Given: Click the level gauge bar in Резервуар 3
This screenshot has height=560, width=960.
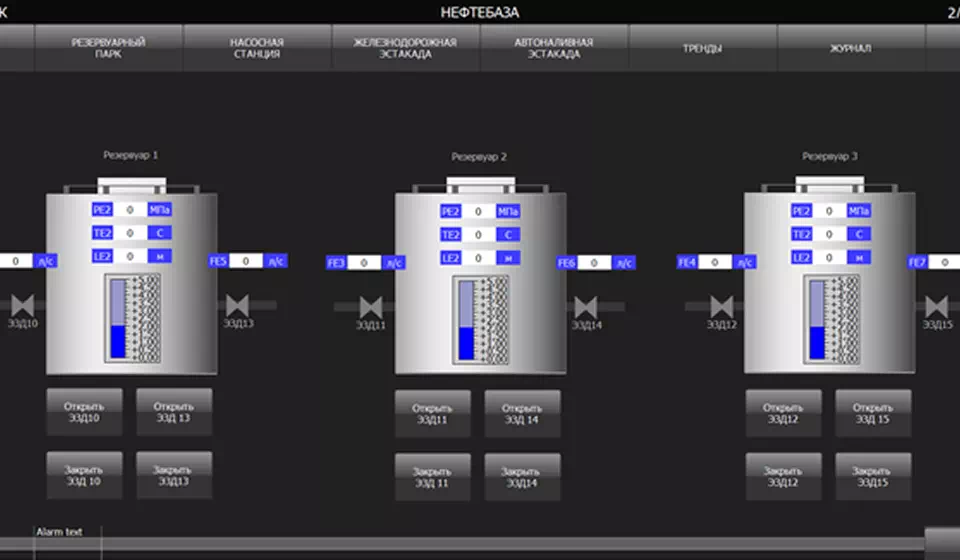Looking at the screenshot, I should [x=817, y=318].
